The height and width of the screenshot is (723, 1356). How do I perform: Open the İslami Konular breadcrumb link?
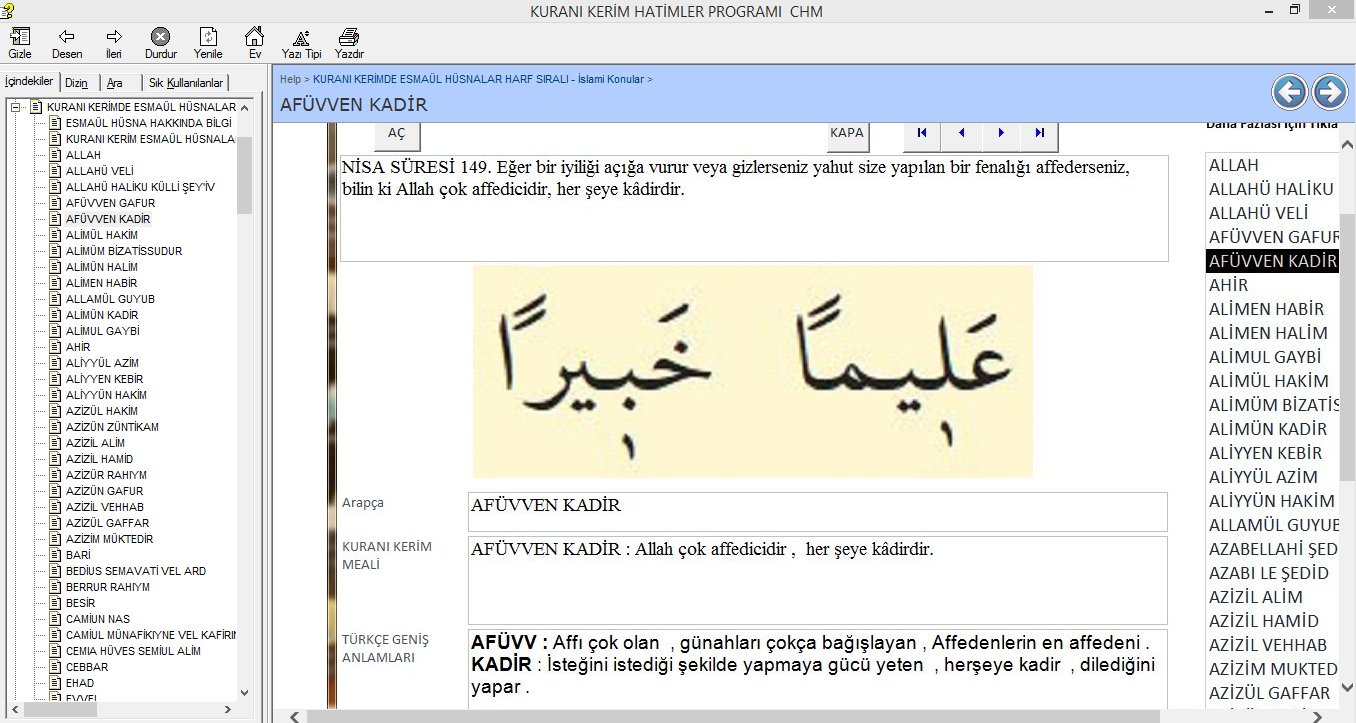pyautogui.click(x=612, y=79)
